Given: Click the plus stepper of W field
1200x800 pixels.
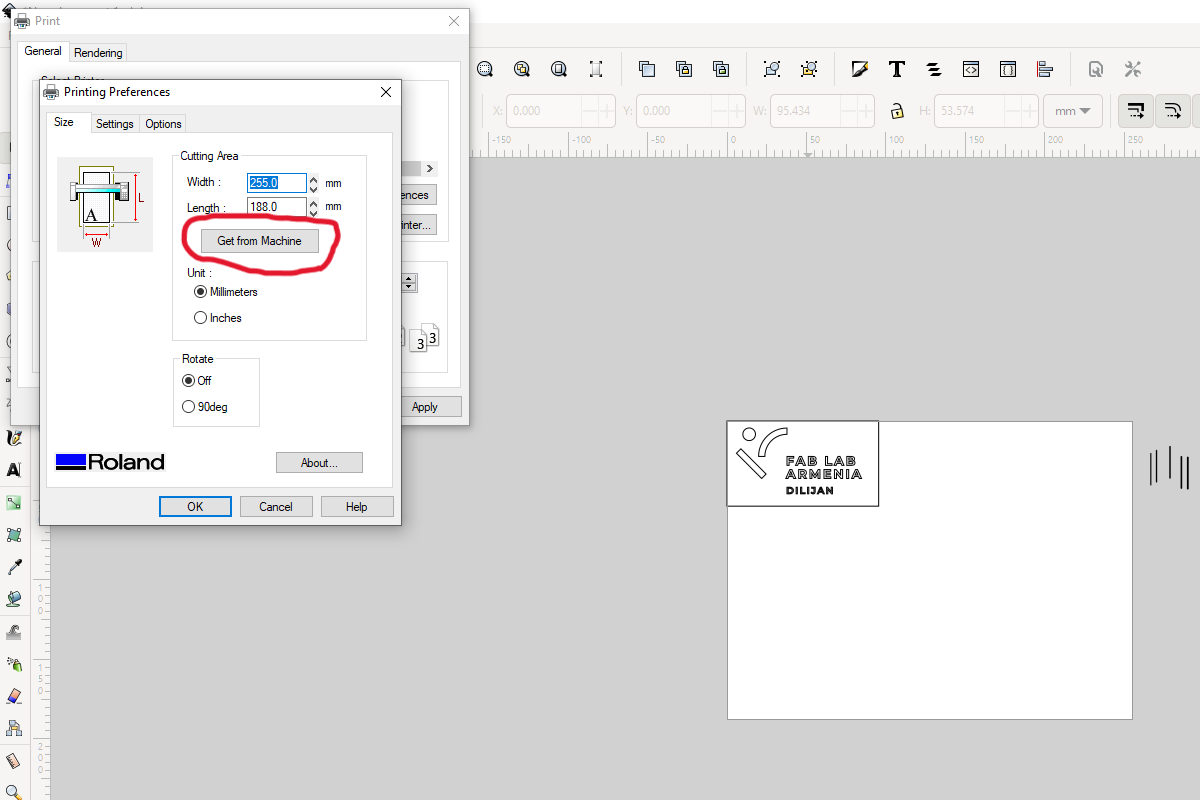Looking at the screenshot, I should (x=865, y=111).
